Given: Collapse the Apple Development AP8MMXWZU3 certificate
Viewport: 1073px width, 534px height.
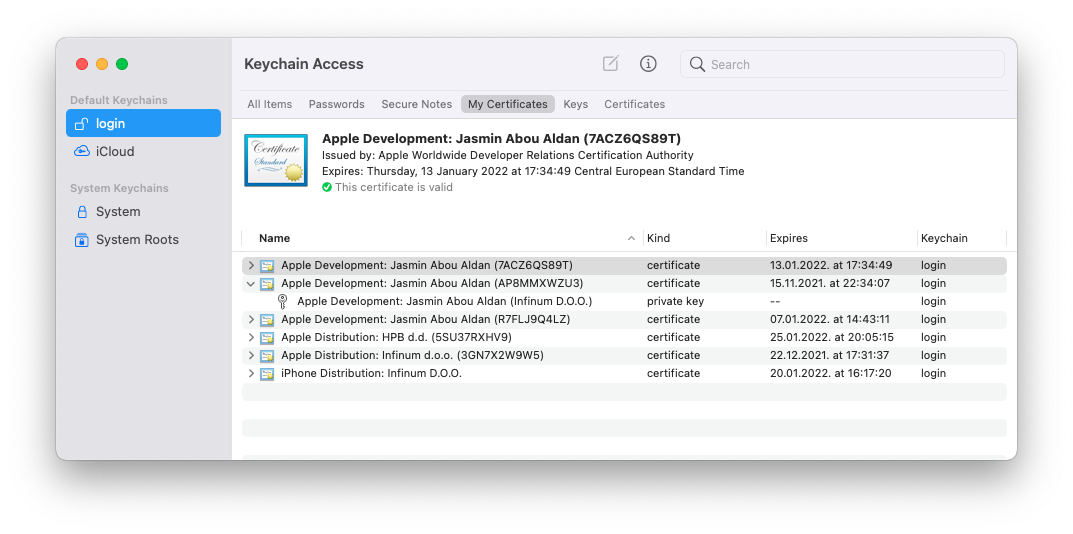Looking at the screenshot, I should coord(251,284).
